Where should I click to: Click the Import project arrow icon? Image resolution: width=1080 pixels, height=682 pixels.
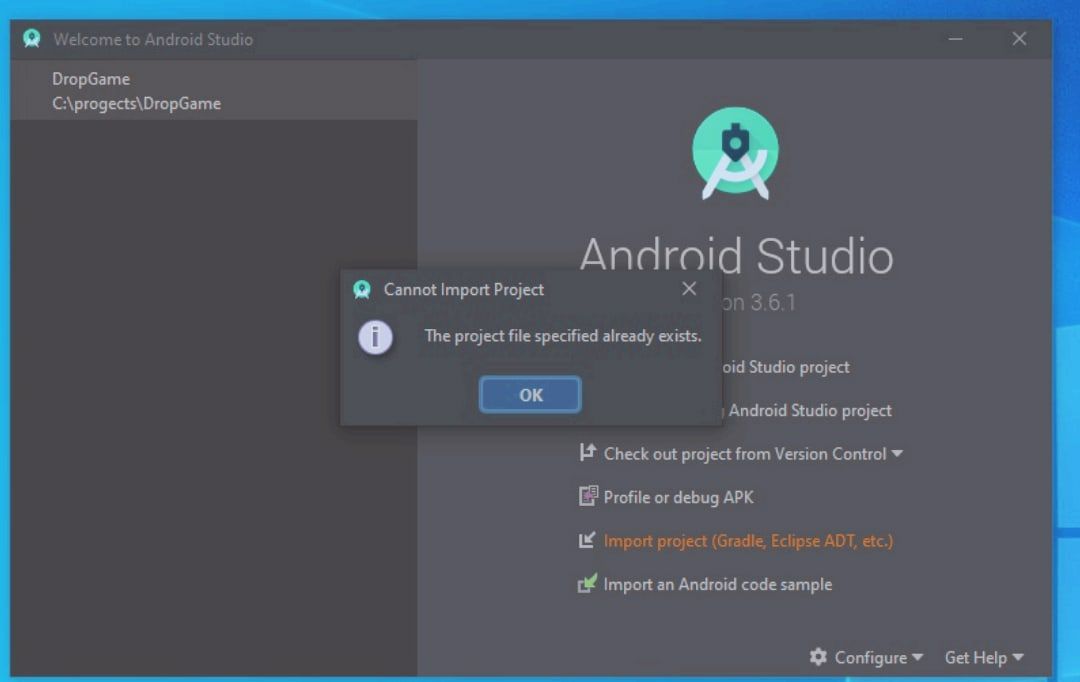587,540
